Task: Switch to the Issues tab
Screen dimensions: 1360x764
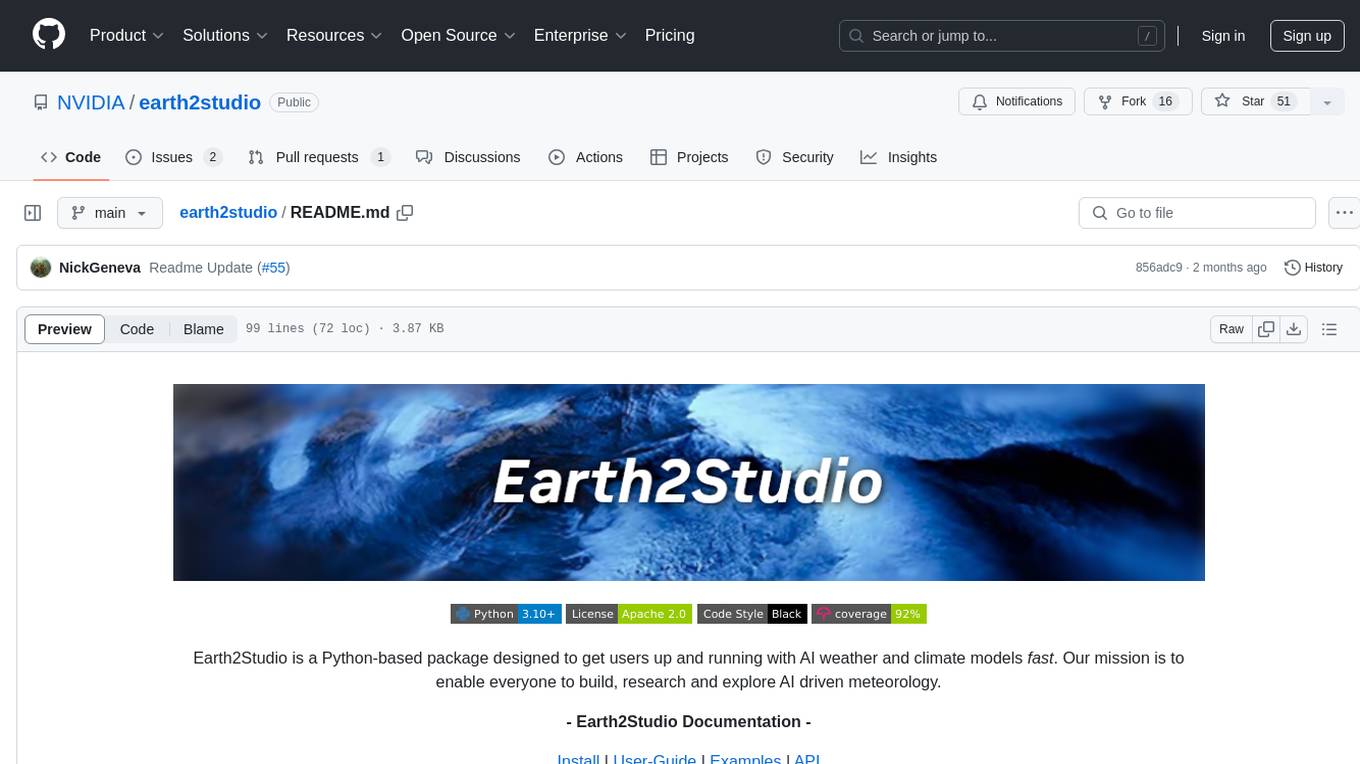Action: click(173, 157)
